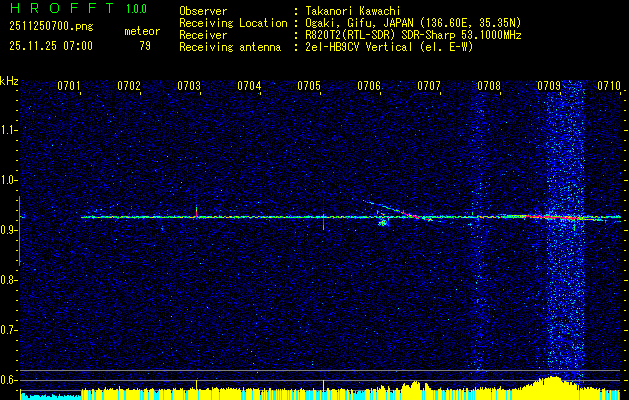Click the Observer label
The width and height of the screenshot is (629, 400).
[x=203, y=11]
